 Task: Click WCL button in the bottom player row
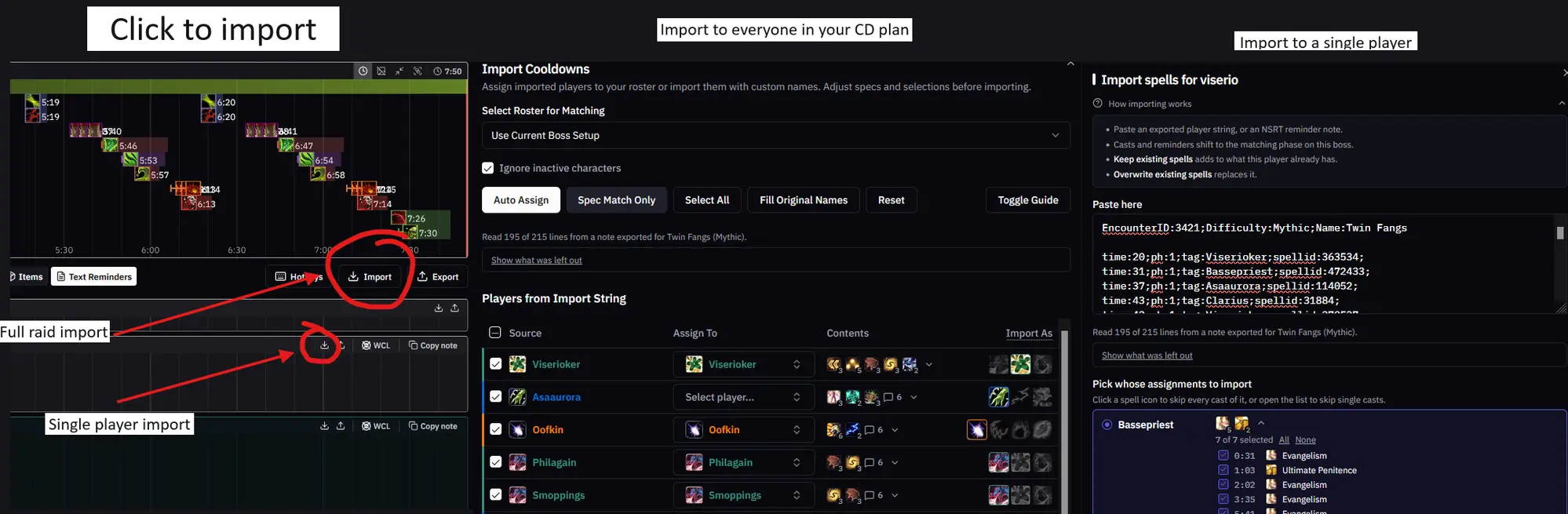pos(376,426)
